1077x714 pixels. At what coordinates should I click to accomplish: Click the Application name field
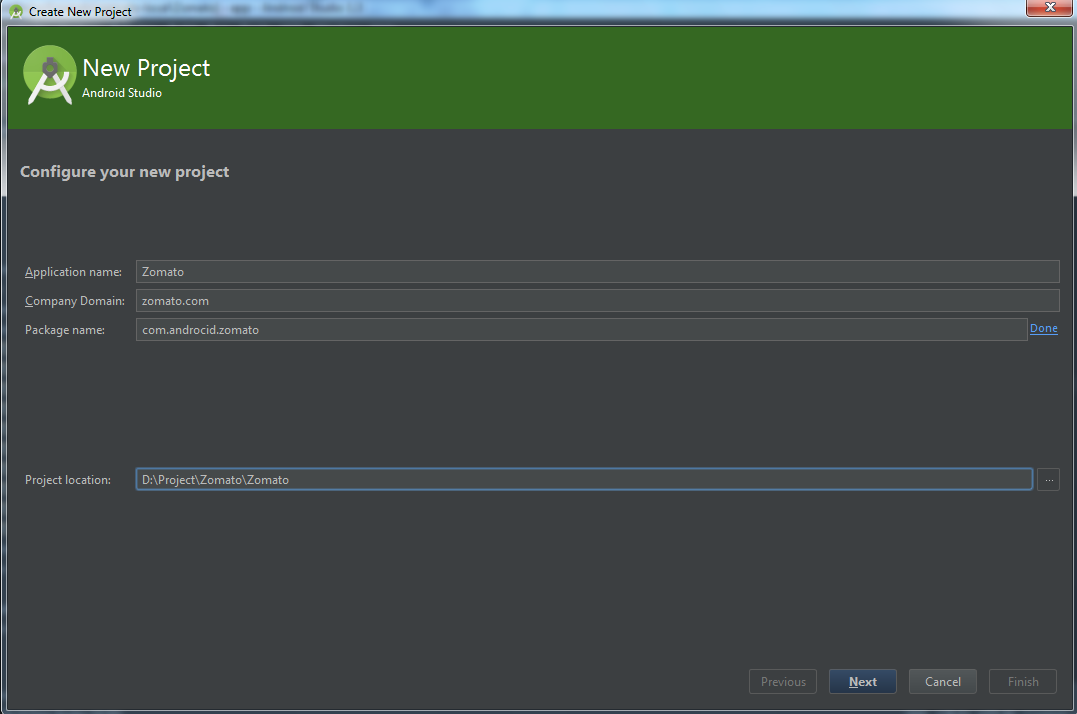point(598,272)
